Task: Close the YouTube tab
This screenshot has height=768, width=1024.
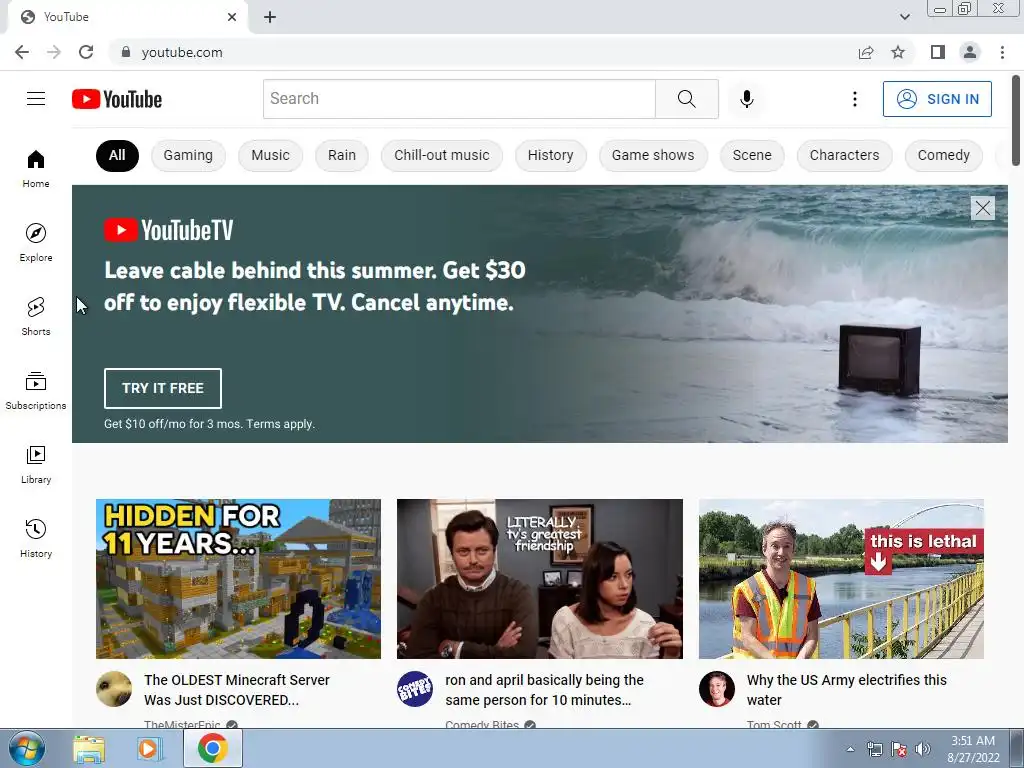Action: pyautogui.click(x=232, y=17)
